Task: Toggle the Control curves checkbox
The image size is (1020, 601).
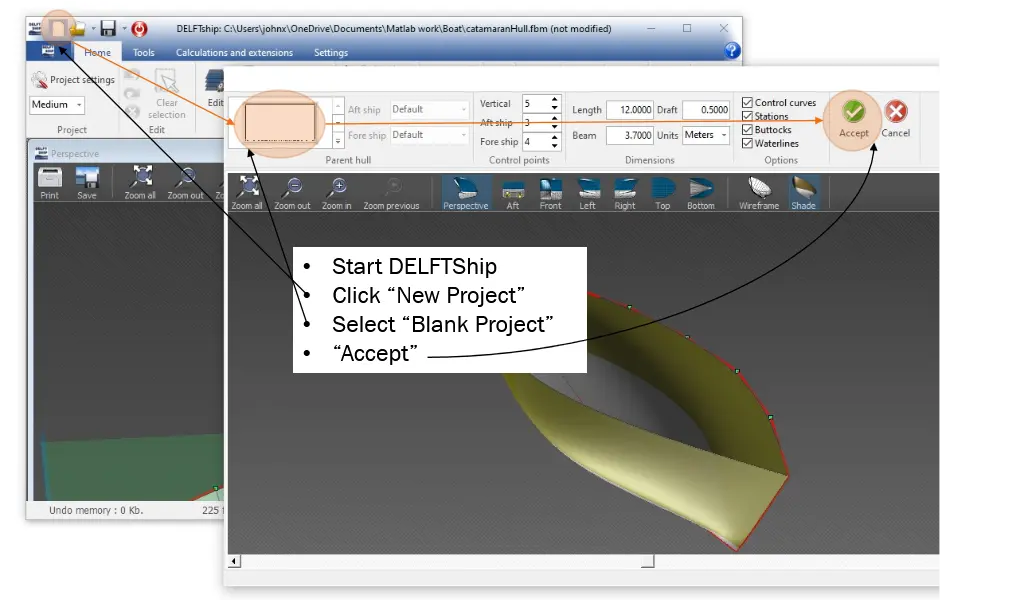Action: [x=747, y=103]
